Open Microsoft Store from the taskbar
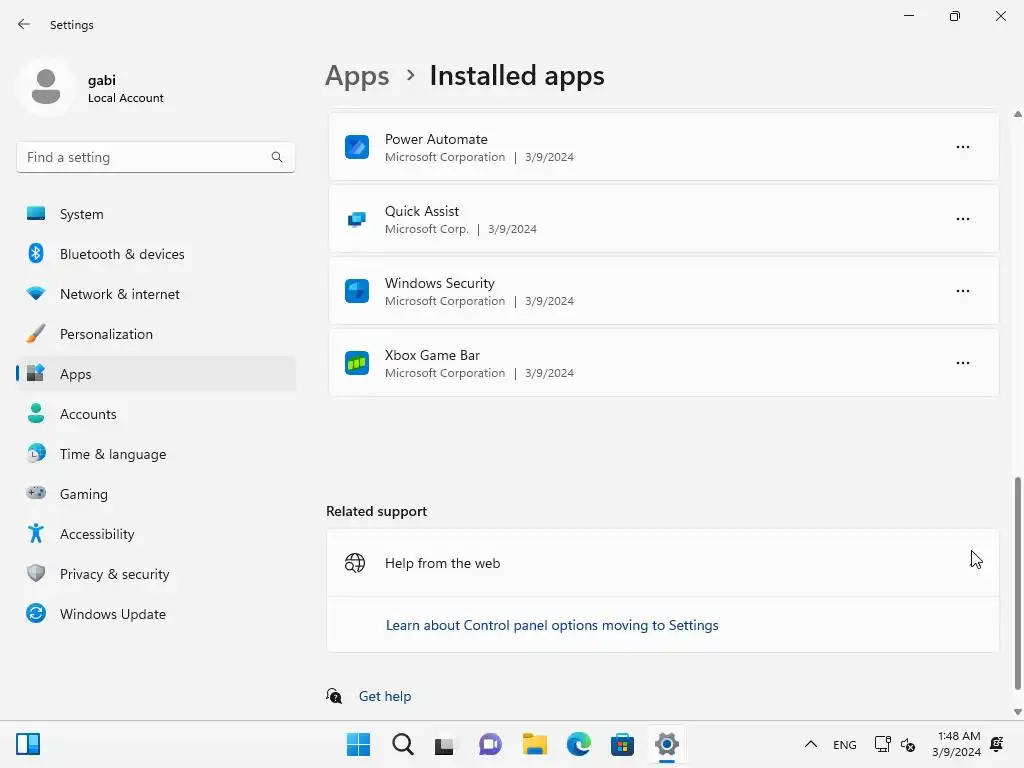 [622, 744]
